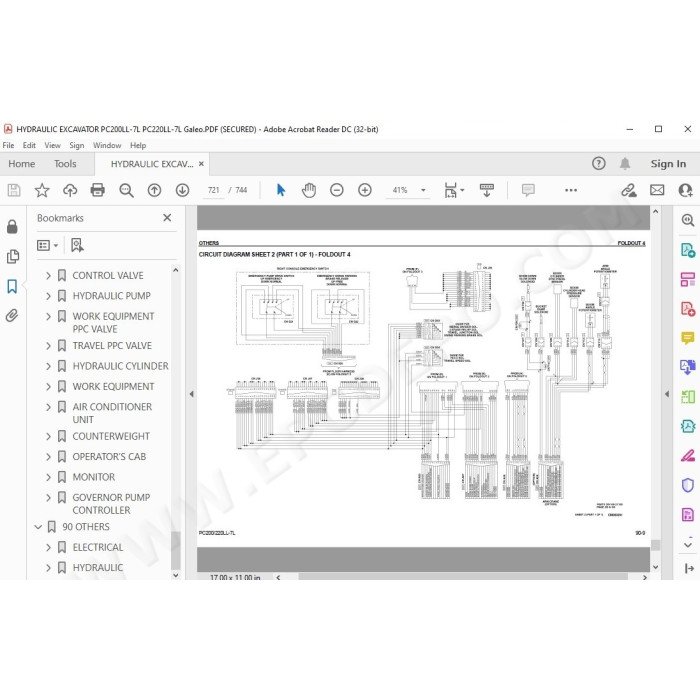Collapse right tools pane arrow
The image size is (700, 700).
click(667, 394)
